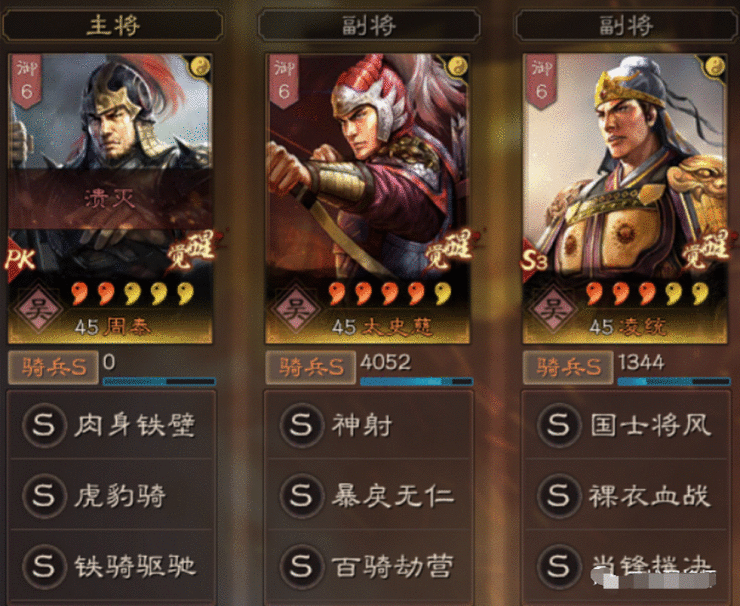The width and height of the screenshot is (740, 606).
Task: Open the 暴戾无仁 skill entry
Action: point(369,495)
